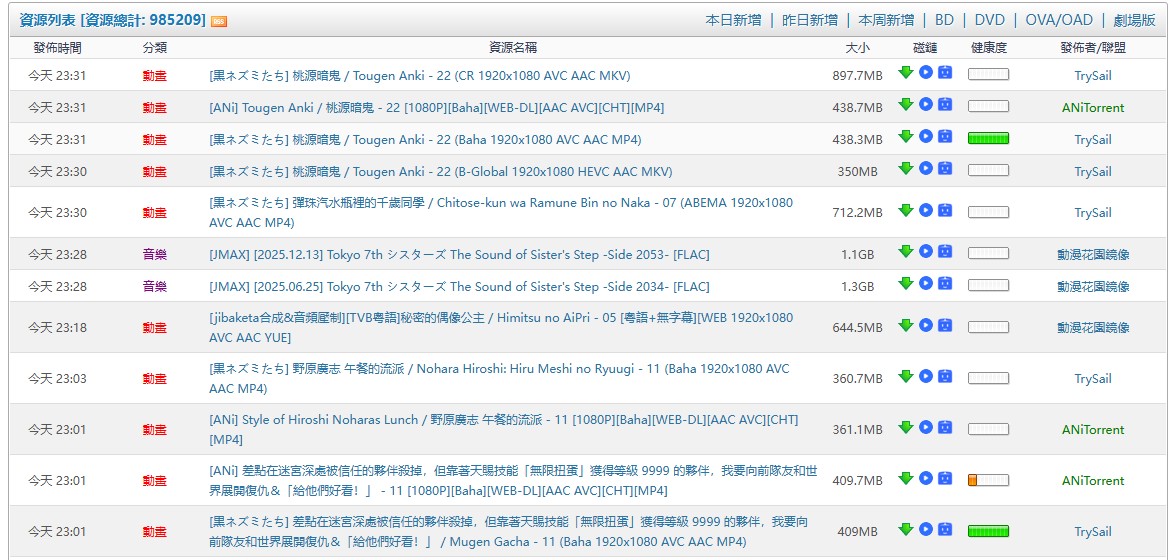Open the 本日新增 filter link

[733, 20]
